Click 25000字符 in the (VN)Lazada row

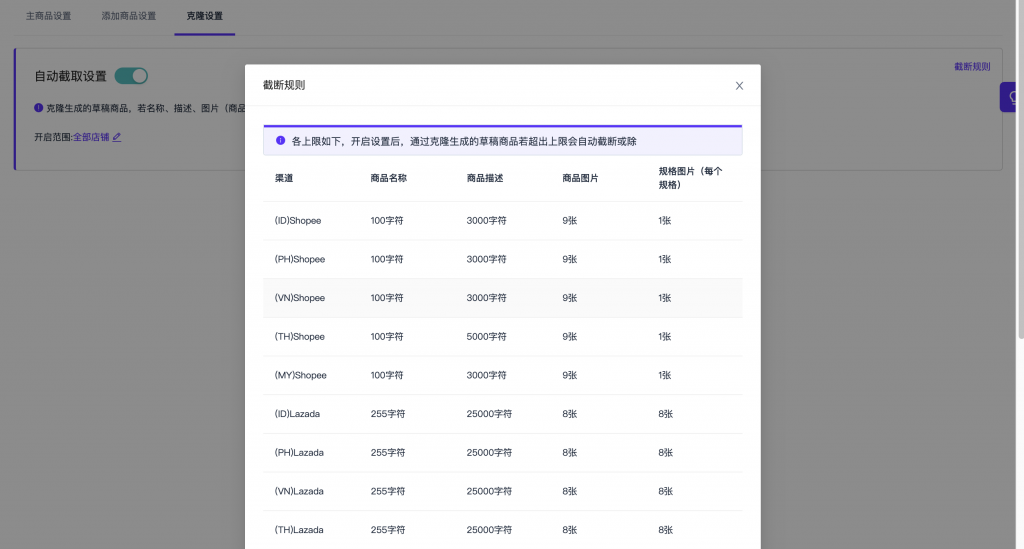489,491
